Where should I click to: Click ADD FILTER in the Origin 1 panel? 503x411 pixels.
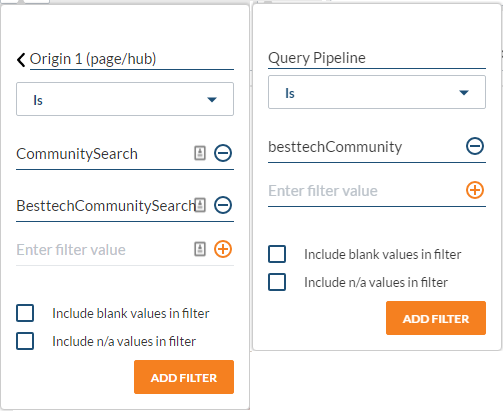[184, 377]
